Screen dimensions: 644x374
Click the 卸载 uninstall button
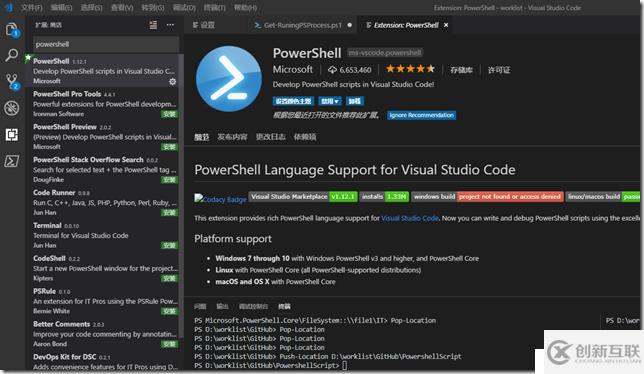click(354, 101)
